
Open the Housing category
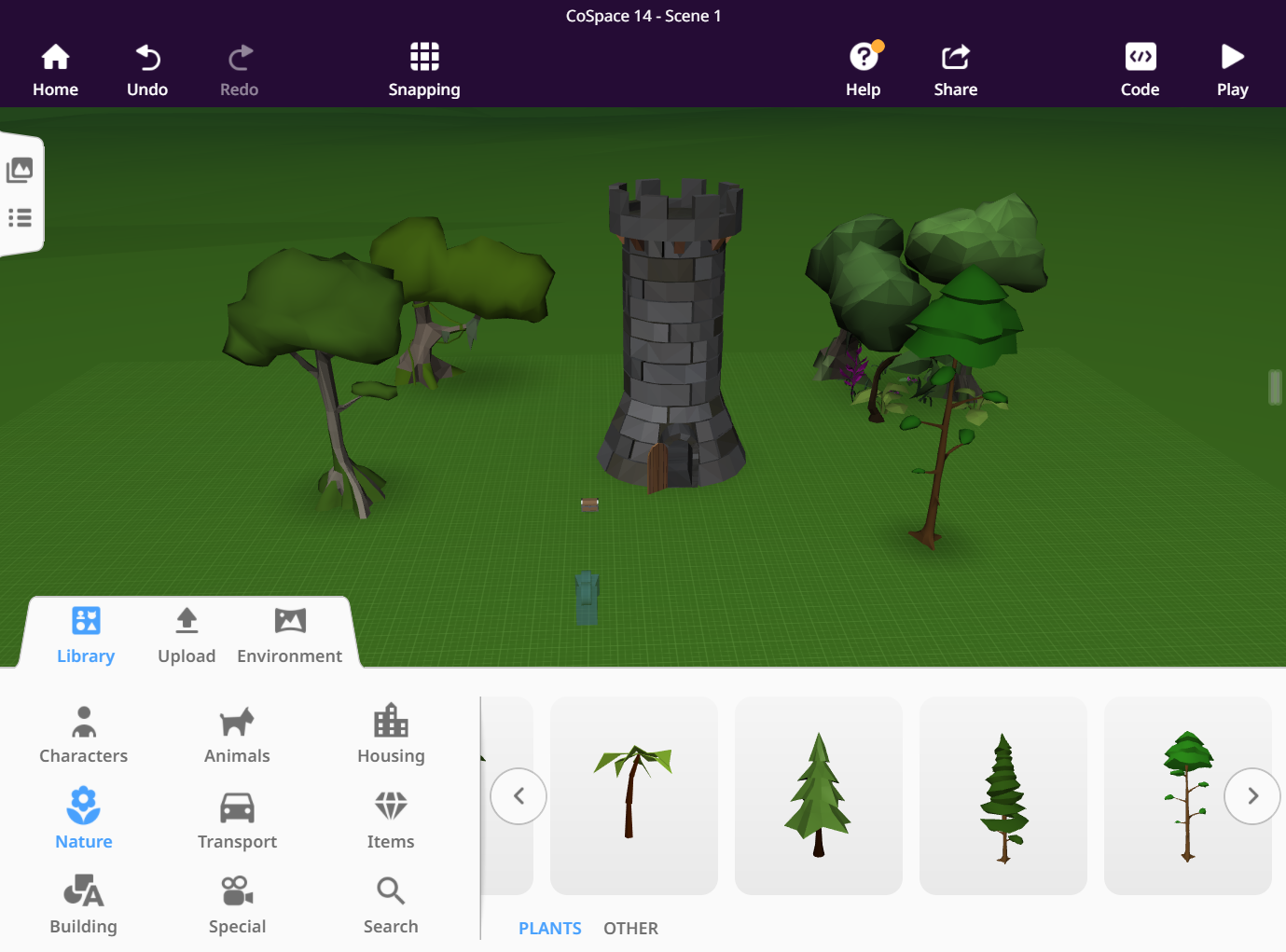point(391,735)
